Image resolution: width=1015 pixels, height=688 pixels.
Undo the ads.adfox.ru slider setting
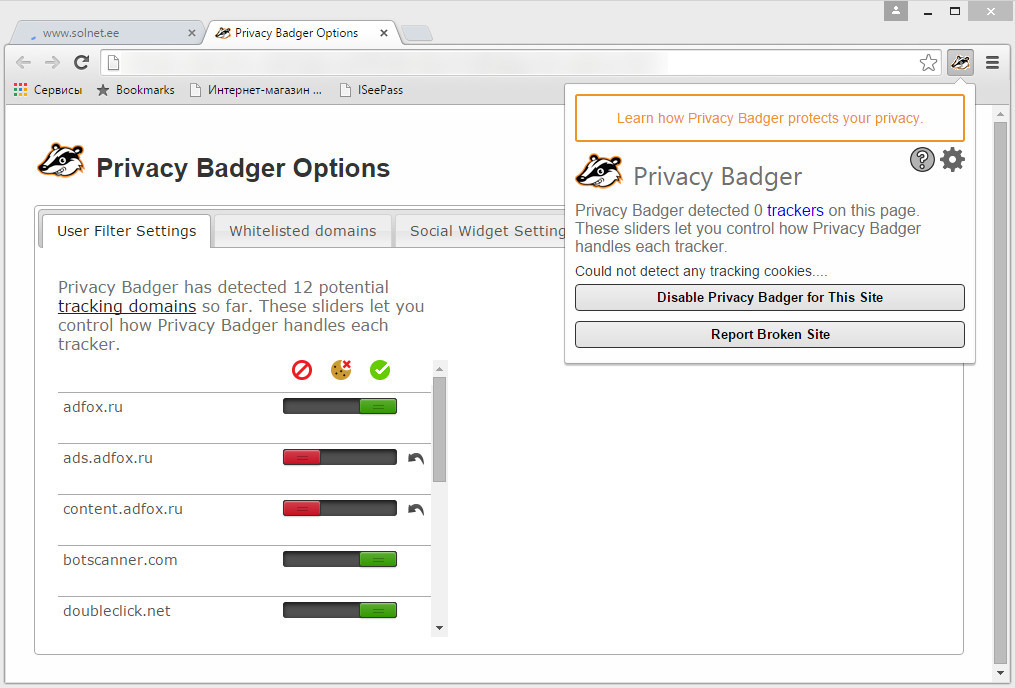[416, 458]
